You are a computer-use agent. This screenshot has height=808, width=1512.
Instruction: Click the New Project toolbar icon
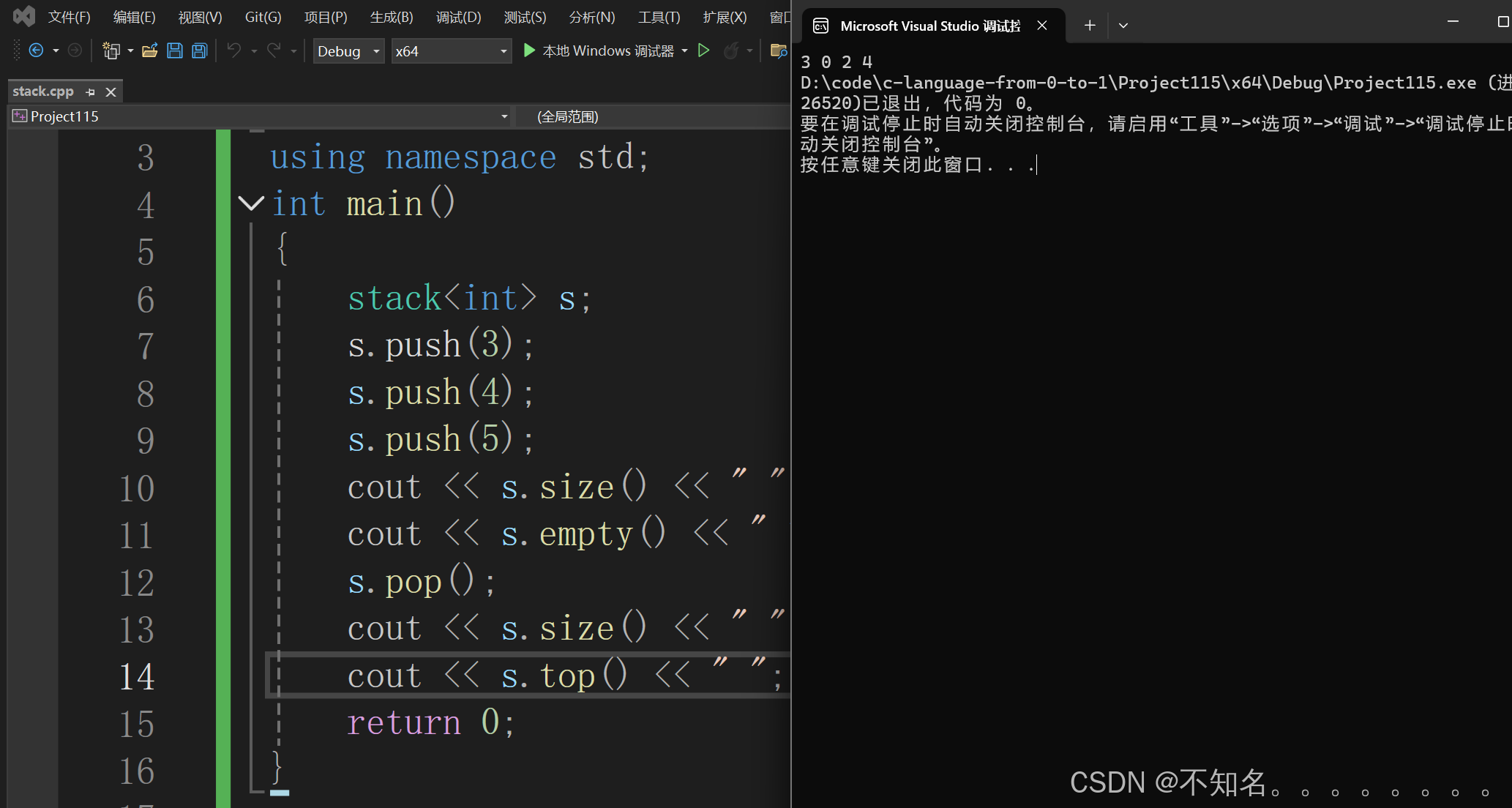[x=111, y=50]
